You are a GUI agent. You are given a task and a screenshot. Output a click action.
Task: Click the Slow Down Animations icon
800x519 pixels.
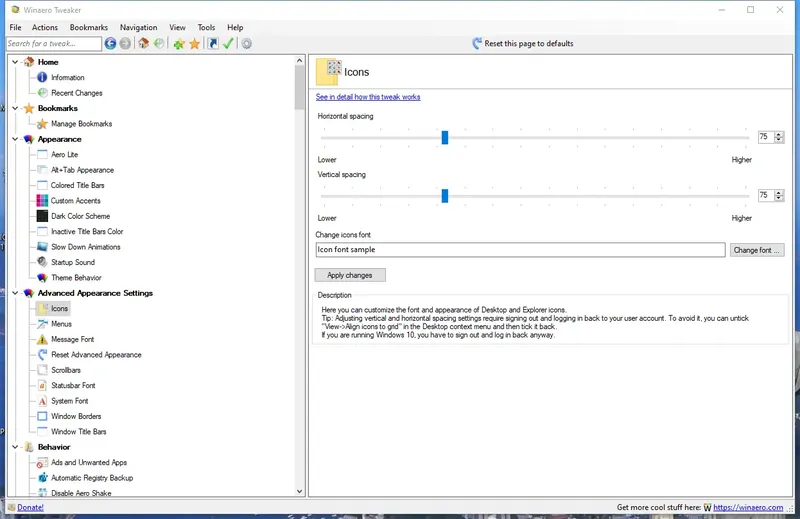coord(42,247)
